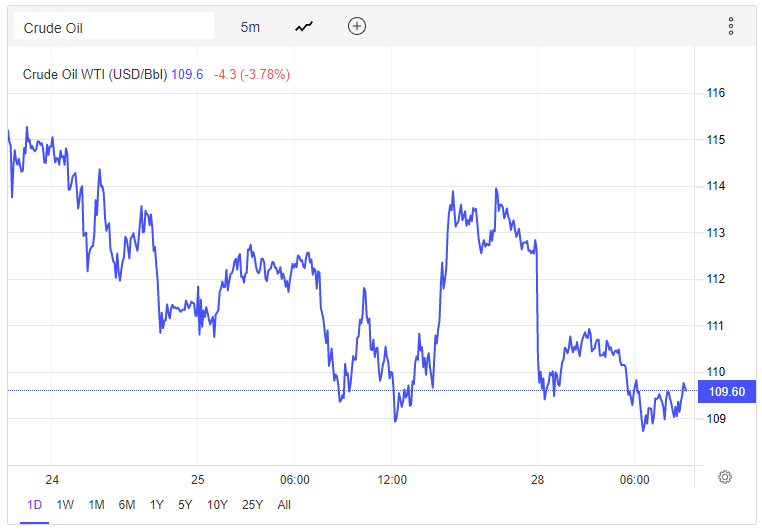Click the 109.60 current price label

point(726,391)
